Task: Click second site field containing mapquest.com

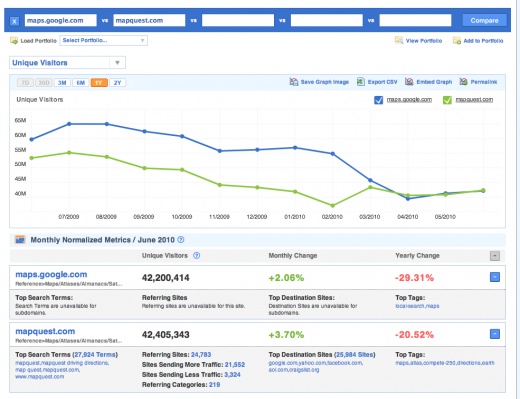Action: pyautogui.click(x=149, y=21)
